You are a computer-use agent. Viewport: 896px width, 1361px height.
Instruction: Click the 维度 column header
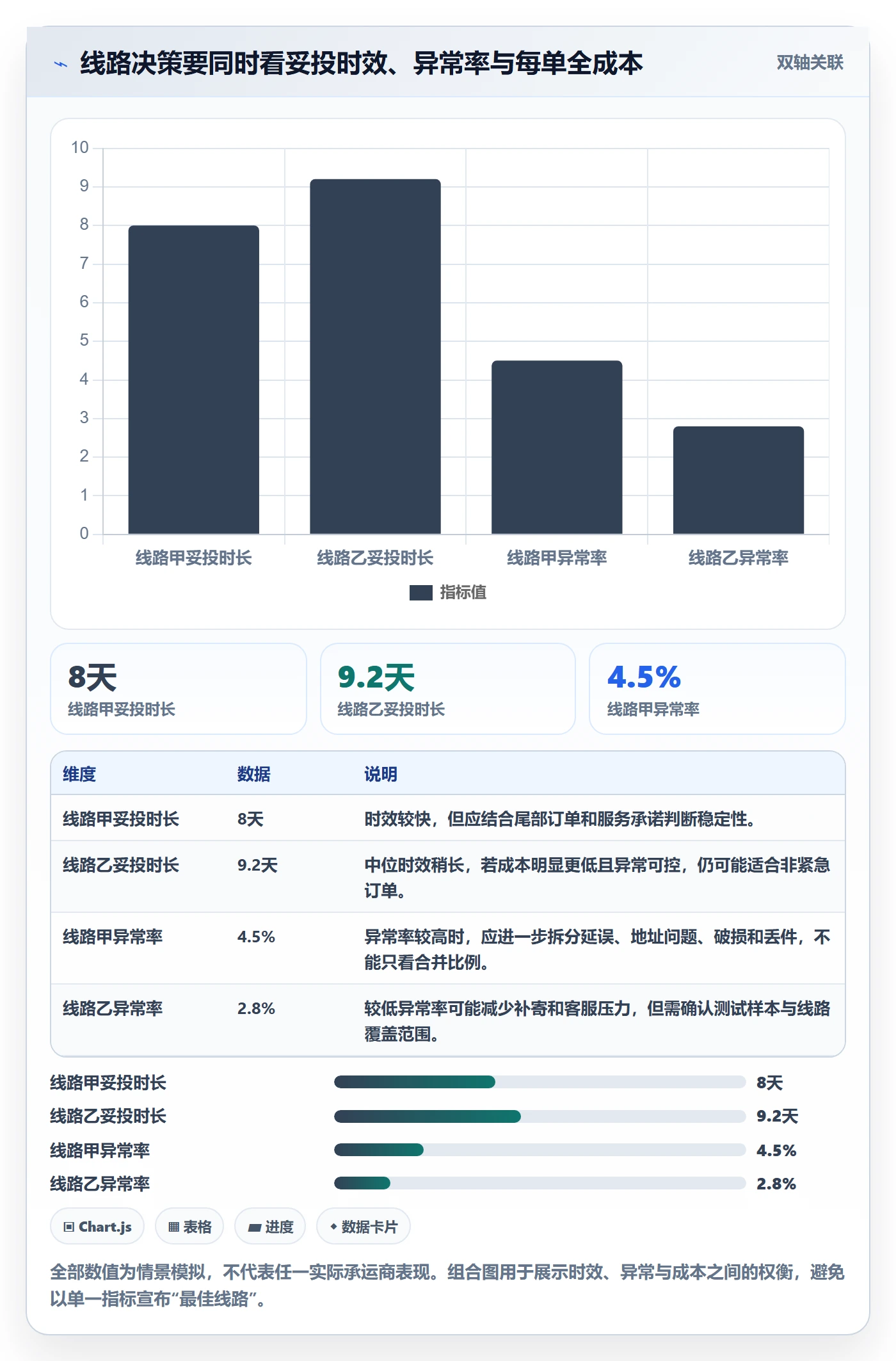79,774
